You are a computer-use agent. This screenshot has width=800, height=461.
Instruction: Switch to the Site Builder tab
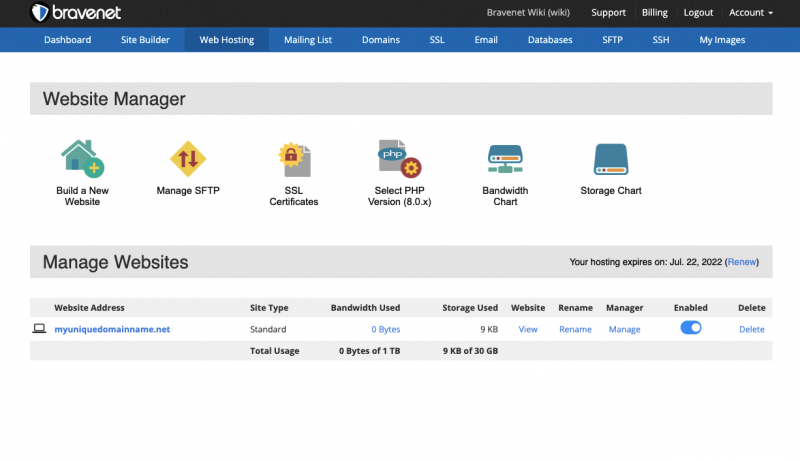coord(145,40)
